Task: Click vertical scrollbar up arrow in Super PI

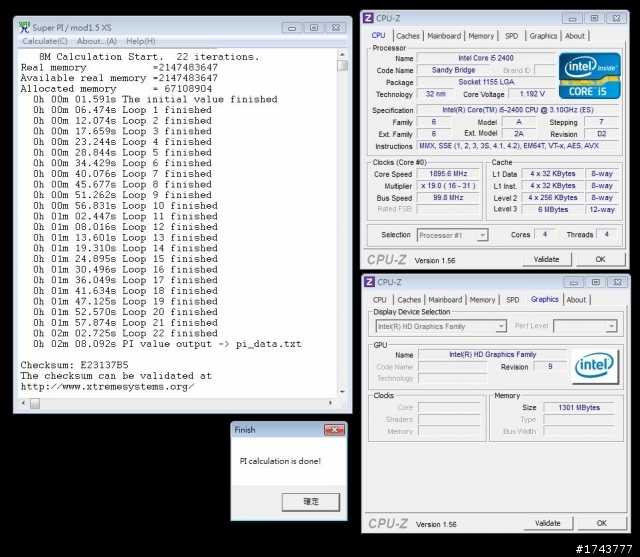Action: click(342, 55)
